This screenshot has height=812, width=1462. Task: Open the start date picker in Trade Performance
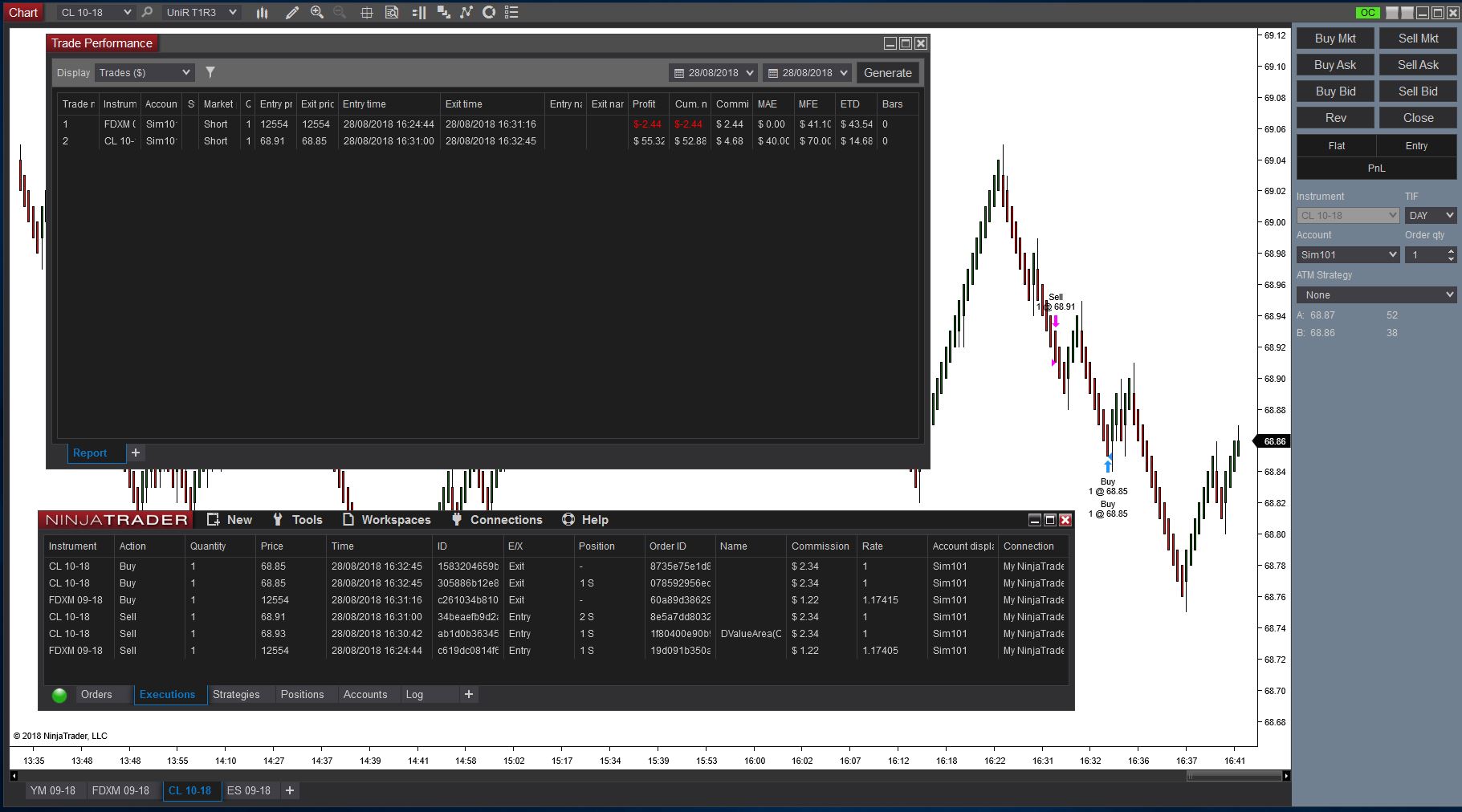pos(713,72)
